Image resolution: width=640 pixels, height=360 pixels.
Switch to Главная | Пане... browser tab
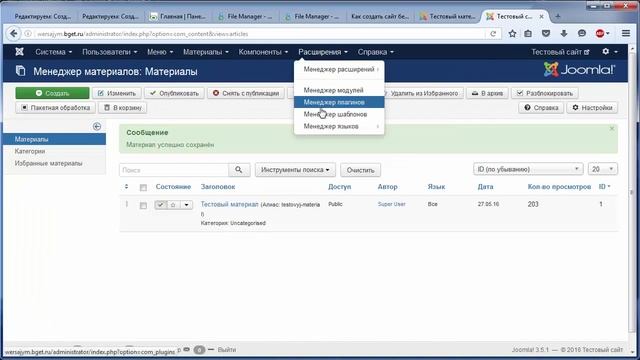(x=178, y=16)
